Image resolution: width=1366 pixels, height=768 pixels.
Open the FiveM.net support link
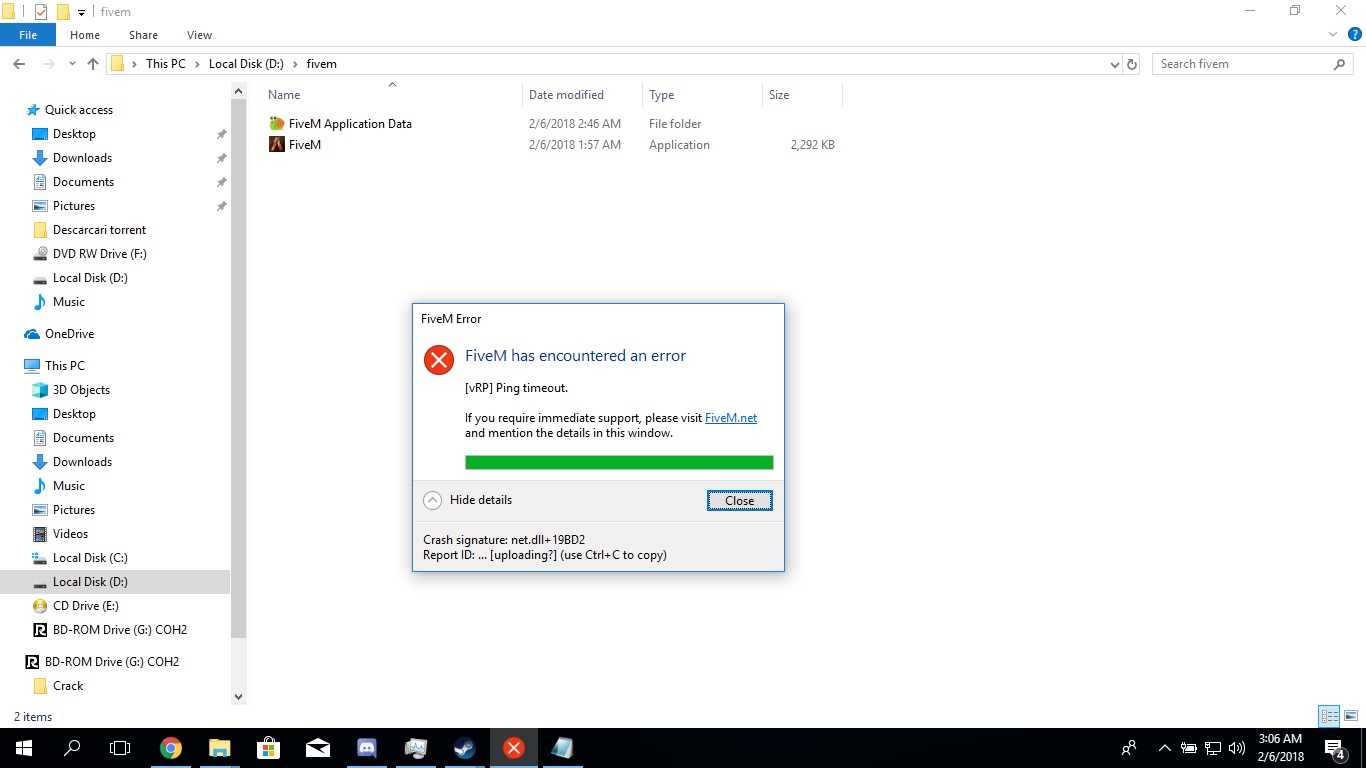731,418
